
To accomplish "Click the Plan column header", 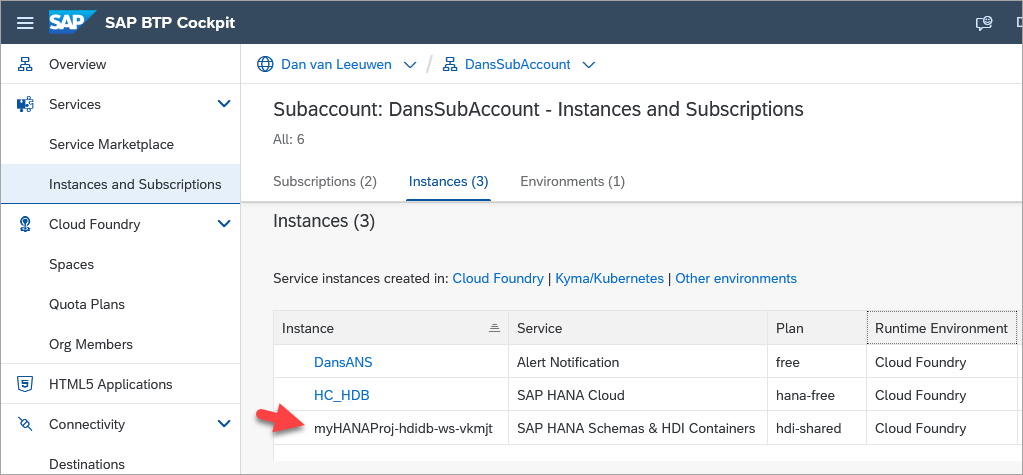I will 817,328.
